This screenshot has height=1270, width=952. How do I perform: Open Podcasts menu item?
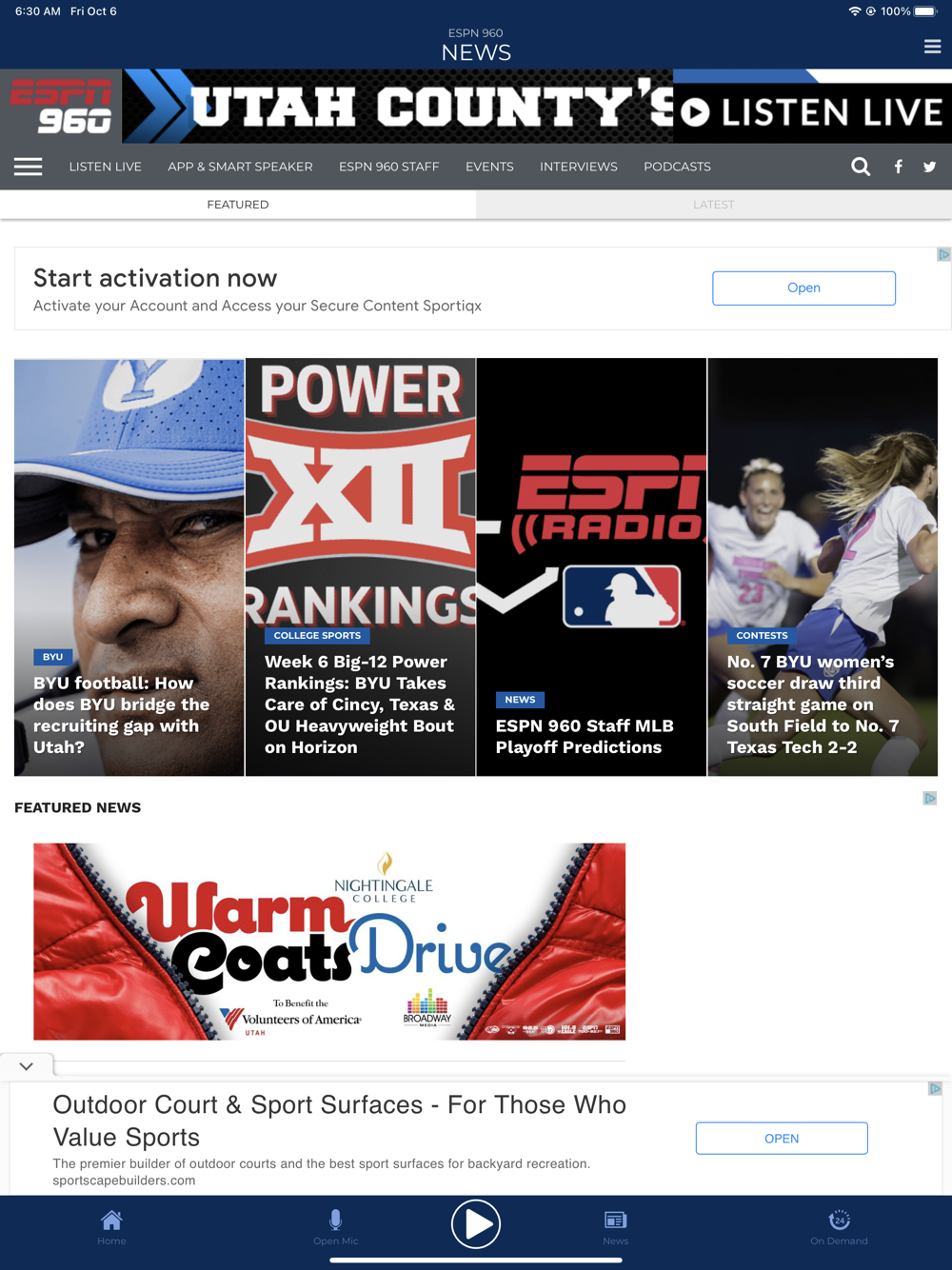pos(677,167)
